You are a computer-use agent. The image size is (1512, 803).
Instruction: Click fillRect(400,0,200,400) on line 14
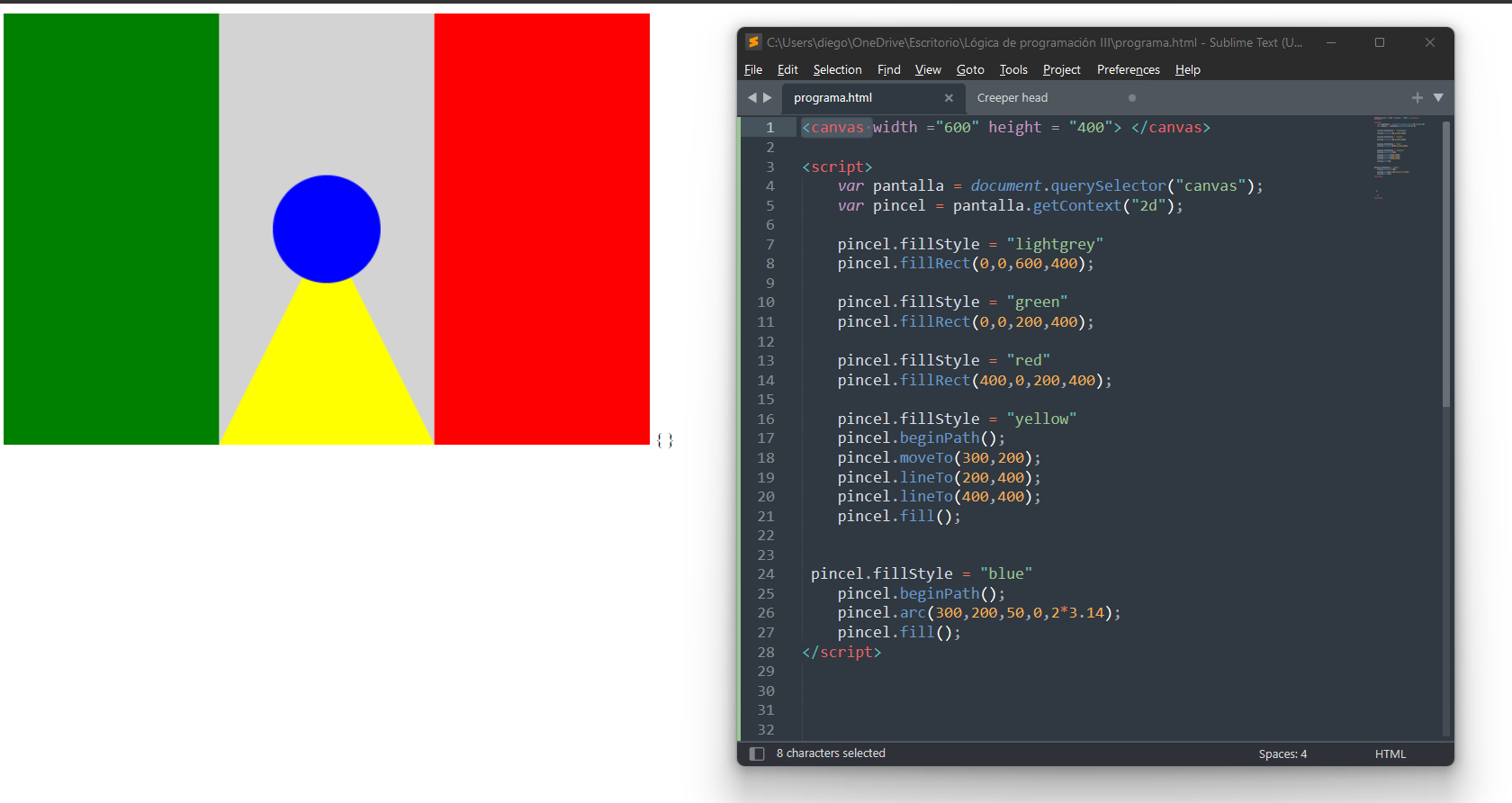[1002, 381]
